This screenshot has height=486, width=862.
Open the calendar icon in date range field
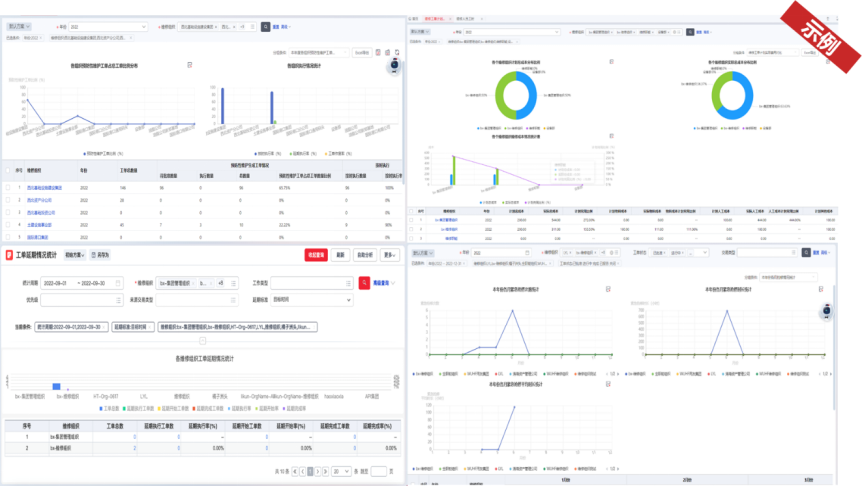[118, 283]
